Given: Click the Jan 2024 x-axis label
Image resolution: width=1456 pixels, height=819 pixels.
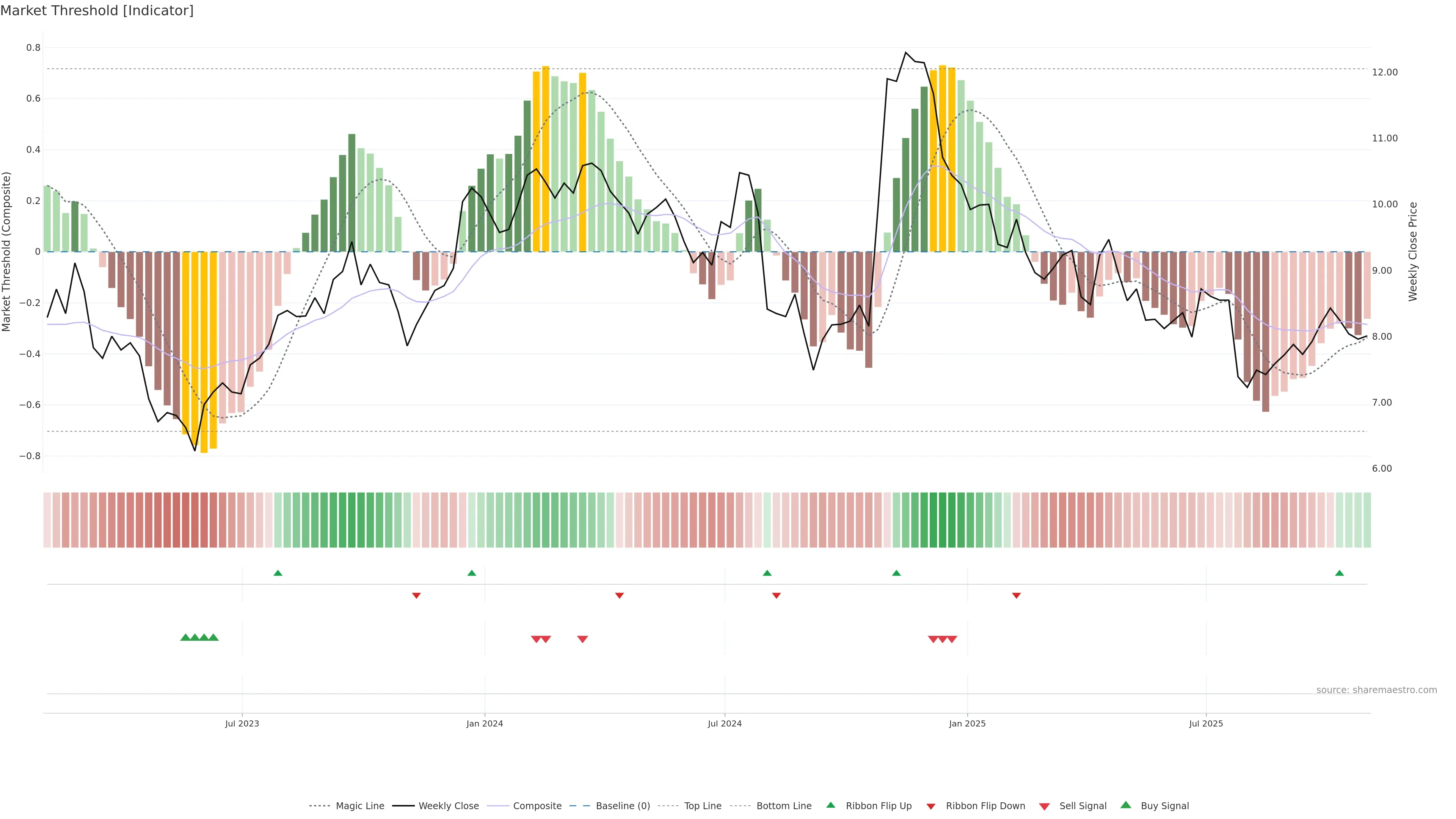Looking at the screenshot, I should (x=485, y=723).
